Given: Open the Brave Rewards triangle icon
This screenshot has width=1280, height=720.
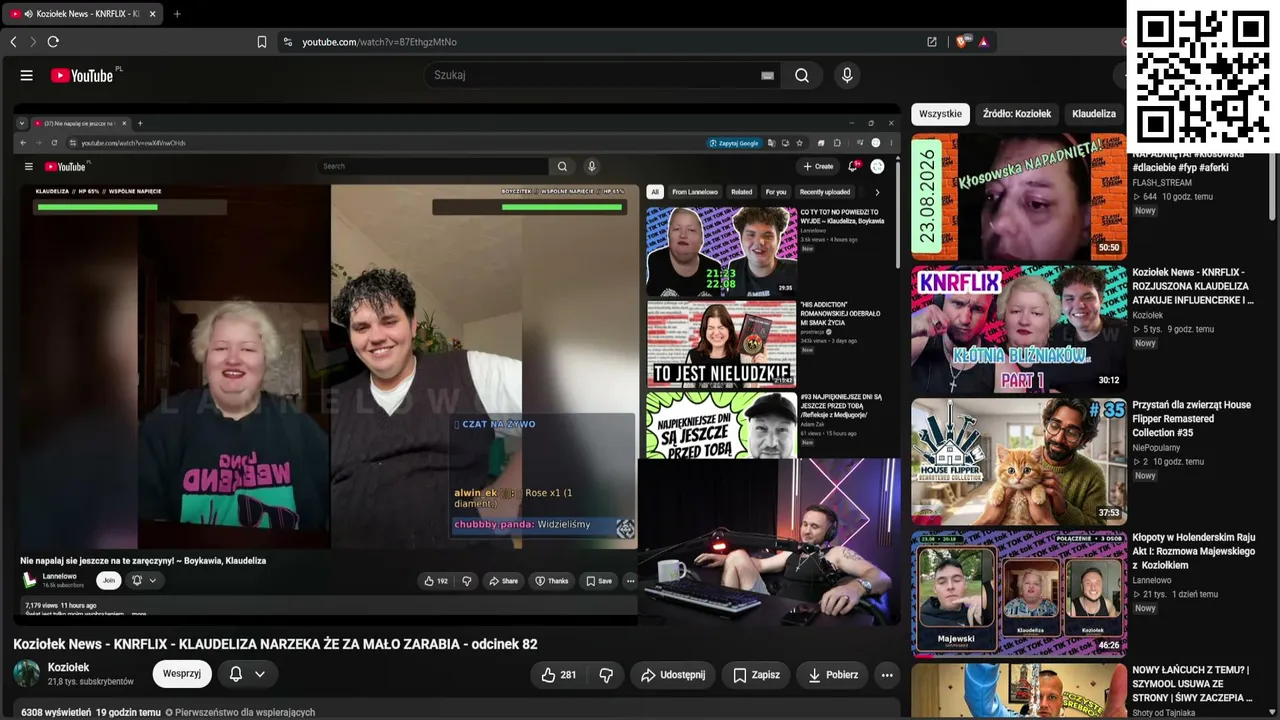Looking at the screenshot, I should [983, 42].
